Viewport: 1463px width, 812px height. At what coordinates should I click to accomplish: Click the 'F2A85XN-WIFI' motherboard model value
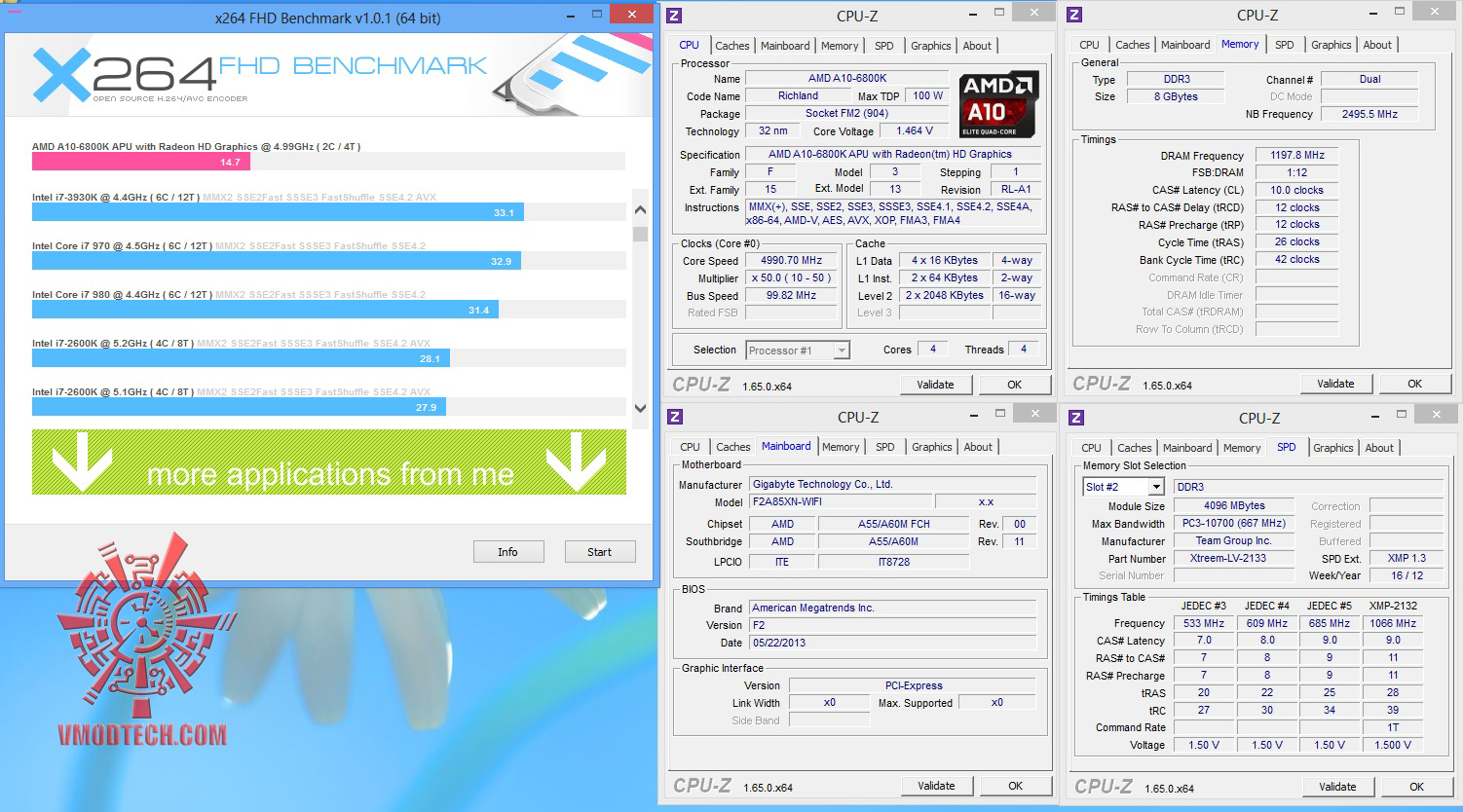[x=840, y=502]
